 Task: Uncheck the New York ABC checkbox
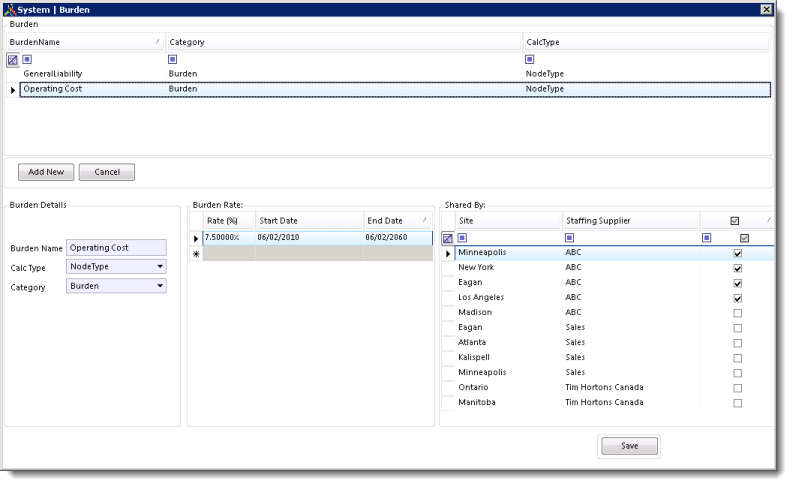(x=738, y=268)
